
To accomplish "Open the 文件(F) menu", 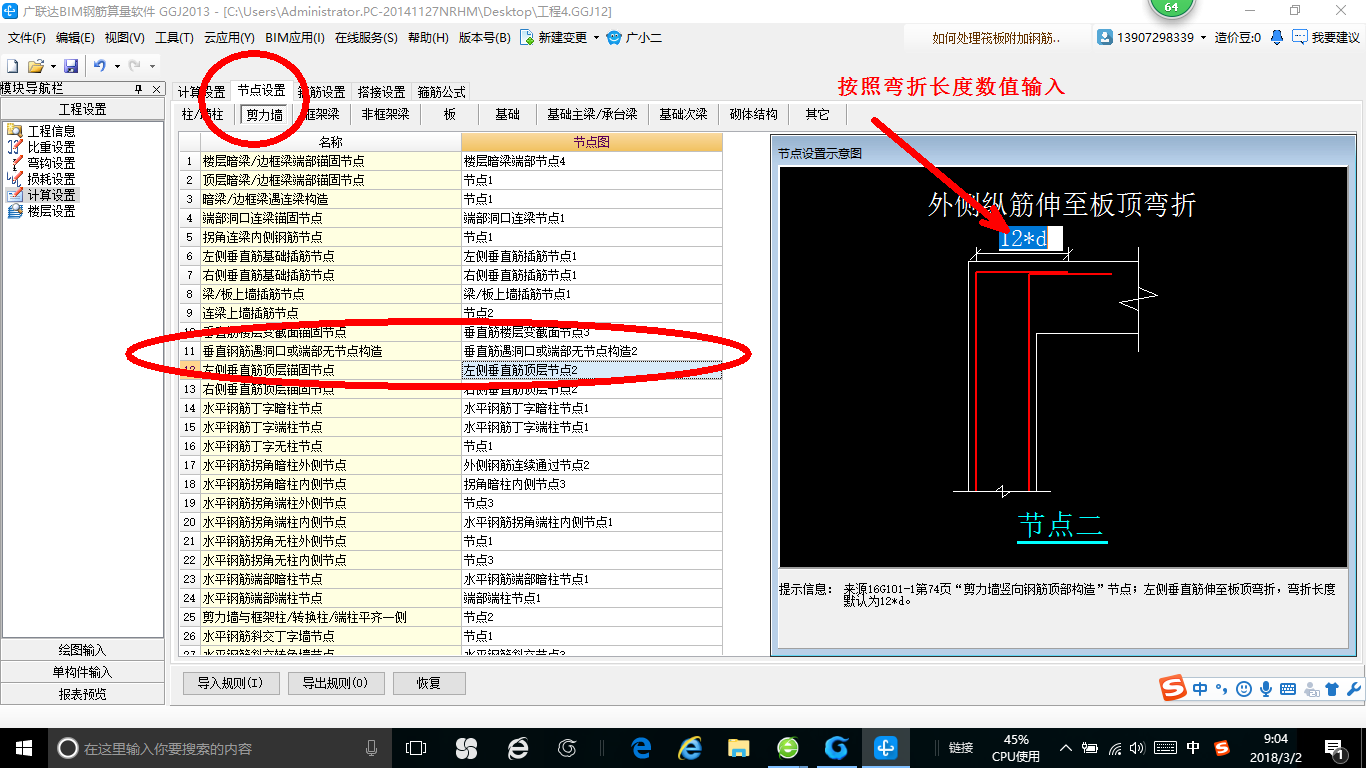I will pyautogui.click(x=27, y=38).
